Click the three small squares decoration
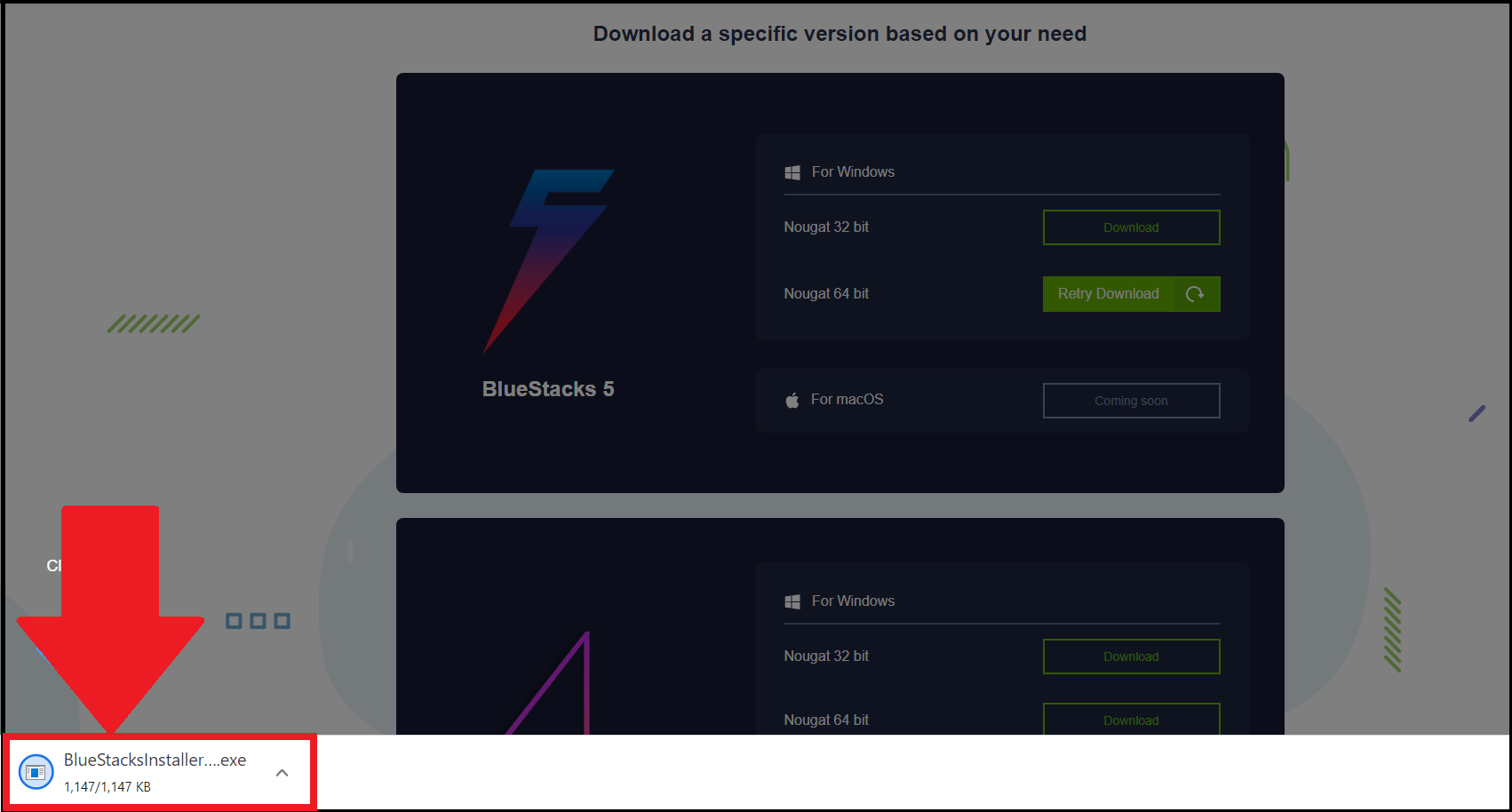1512x812 pixels. tap(258, 620)
